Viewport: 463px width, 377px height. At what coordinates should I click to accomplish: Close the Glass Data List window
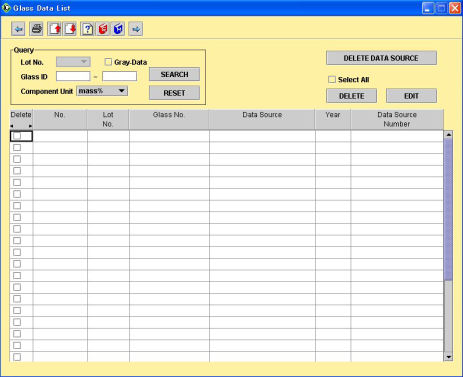tap(455, 8)
